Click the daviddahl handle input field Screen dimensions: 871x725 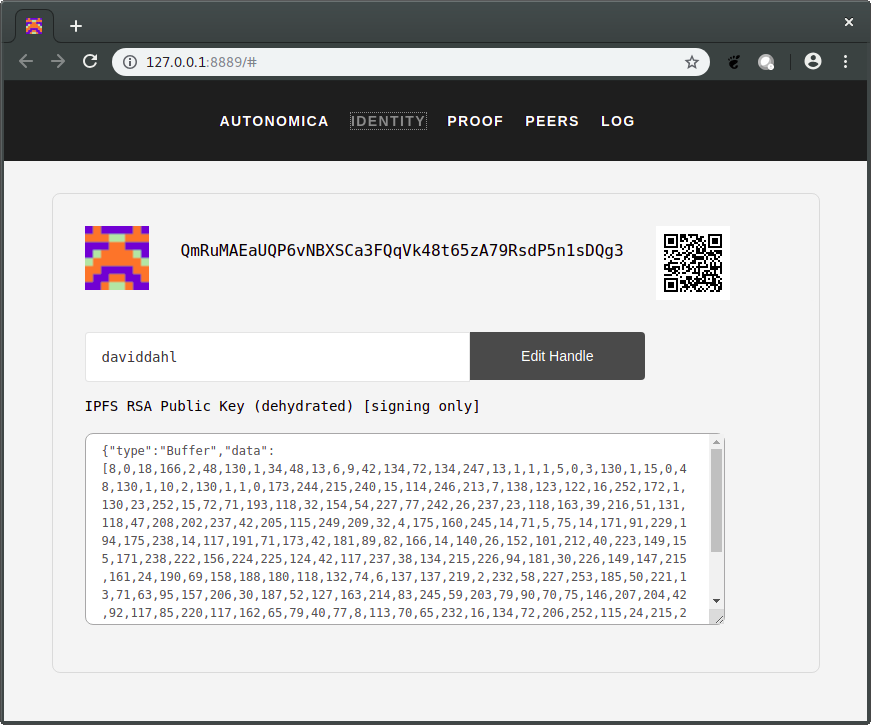(278, 357)
